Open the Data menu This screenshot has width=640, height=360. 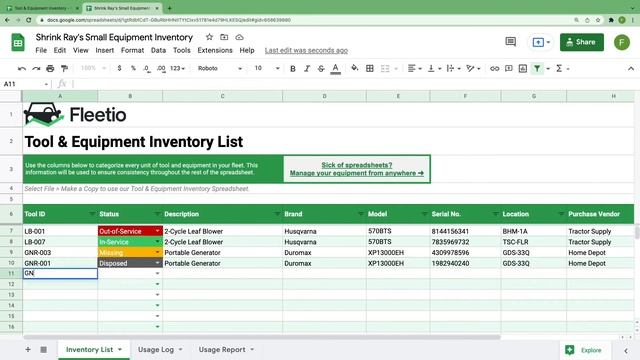click(158, 50)
